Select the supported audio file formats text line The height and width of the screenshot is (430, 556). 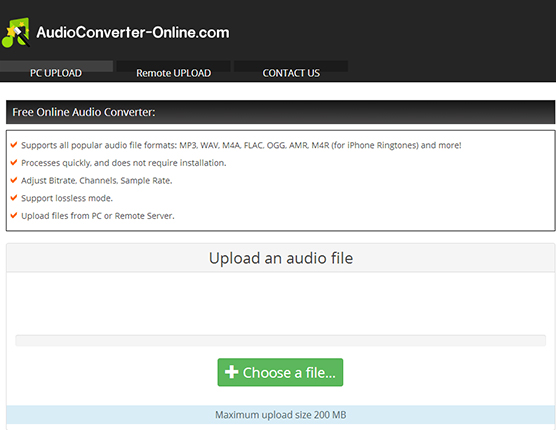point(241,145)
